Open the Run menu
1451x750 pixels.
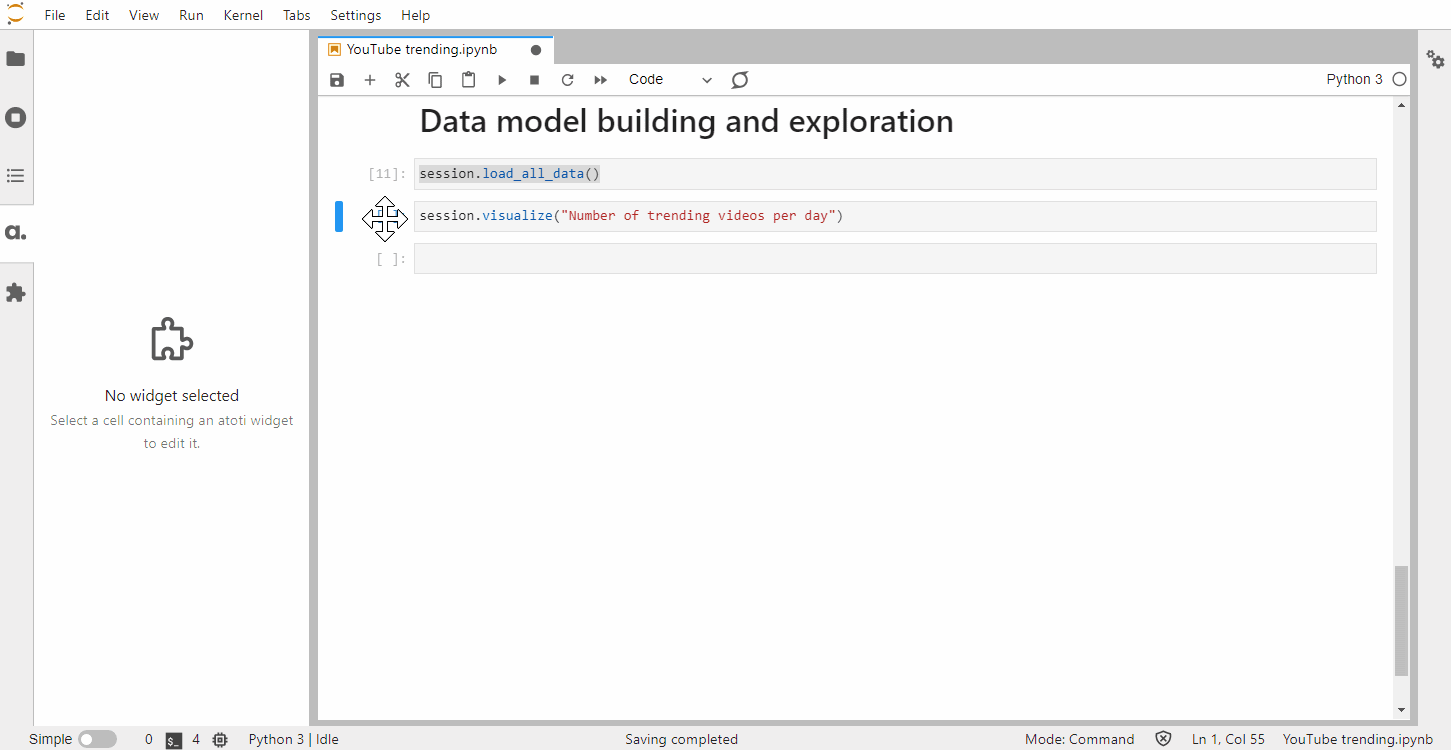pyautogui.click(x=191, y=15)
